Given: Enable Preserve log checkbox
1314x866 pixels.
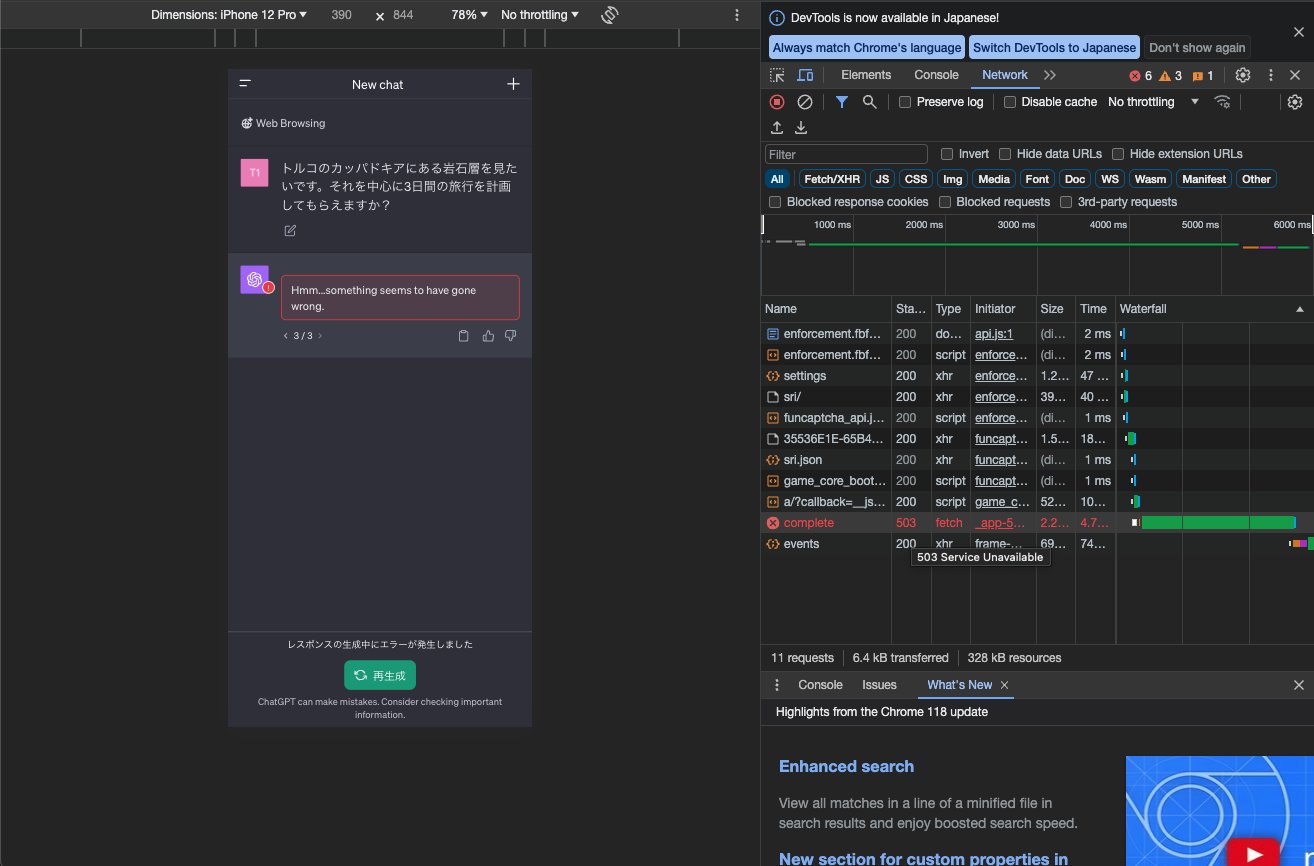Looking at the screenshot, I should point(905,102).
